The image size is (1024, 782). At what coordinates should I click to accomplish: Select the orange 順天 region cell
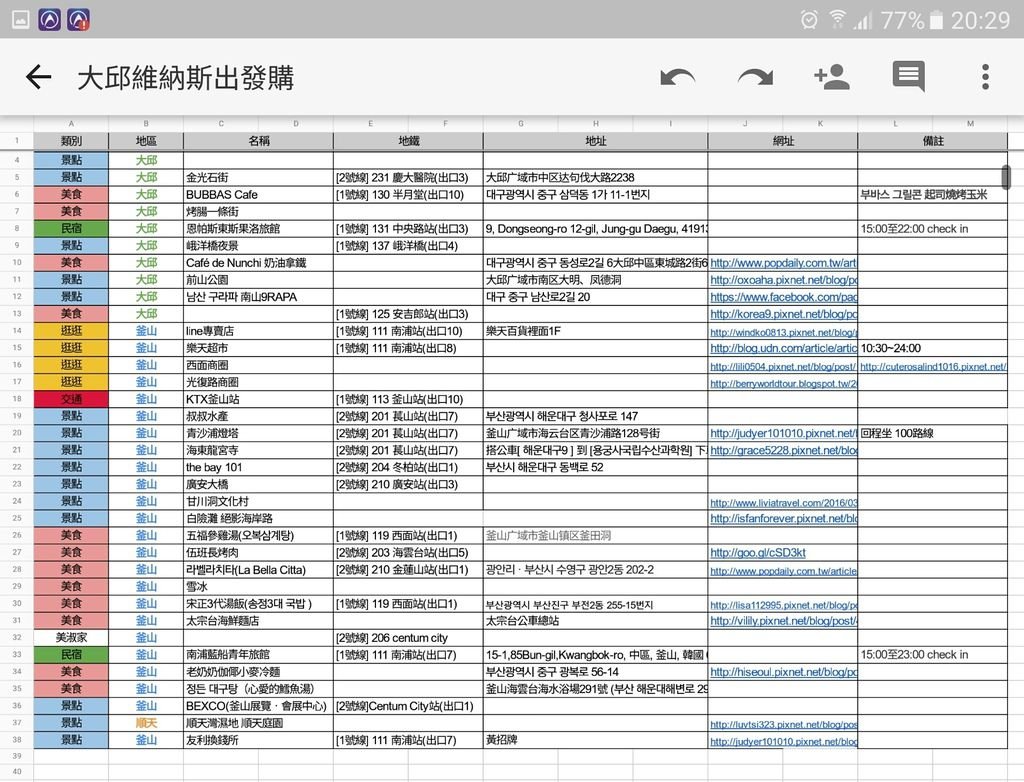[x=146, y=723]
